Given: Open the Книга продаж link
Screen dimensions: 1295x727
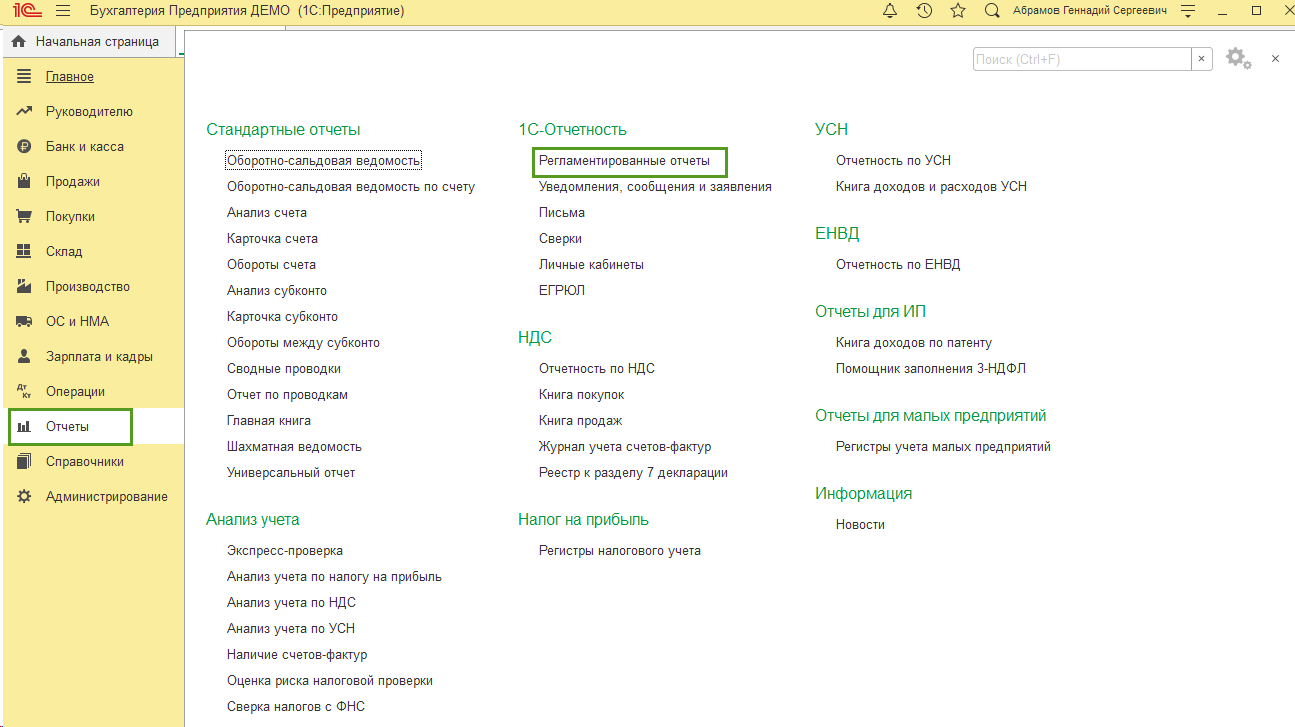Looking at the screenshot, I should [581, 420].
